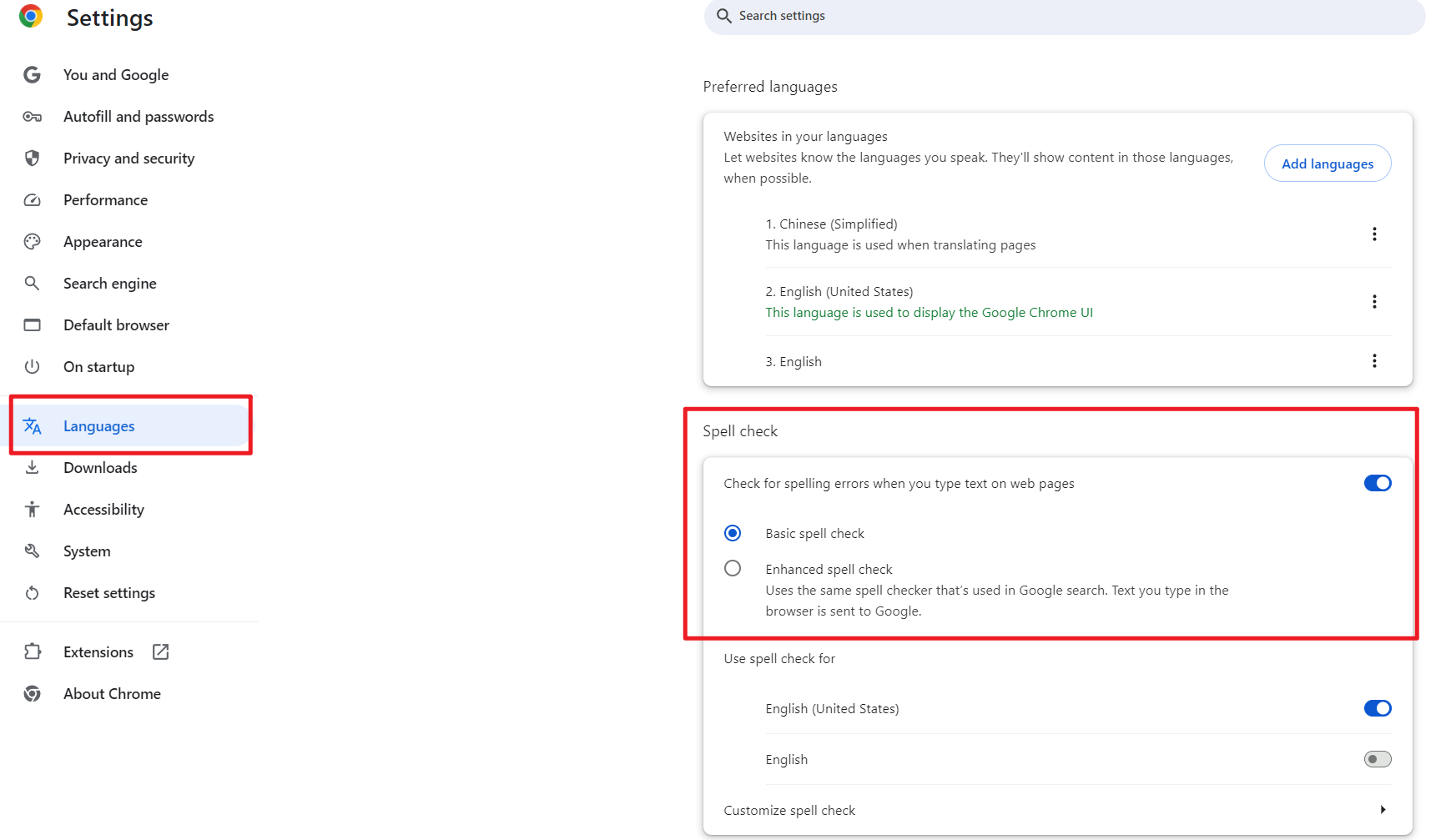Screen dimensions: 1446x840
Task: Open more options for third language English
Action: (x=1374, y=361)
